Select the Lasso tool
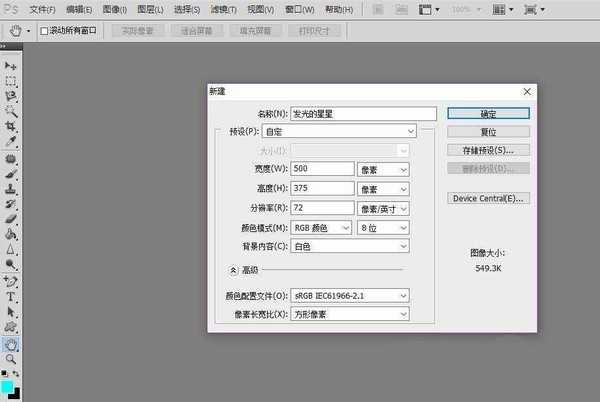The width and height of the screenshot is (600, 402). pyautogui.click(x=11, y=96)
